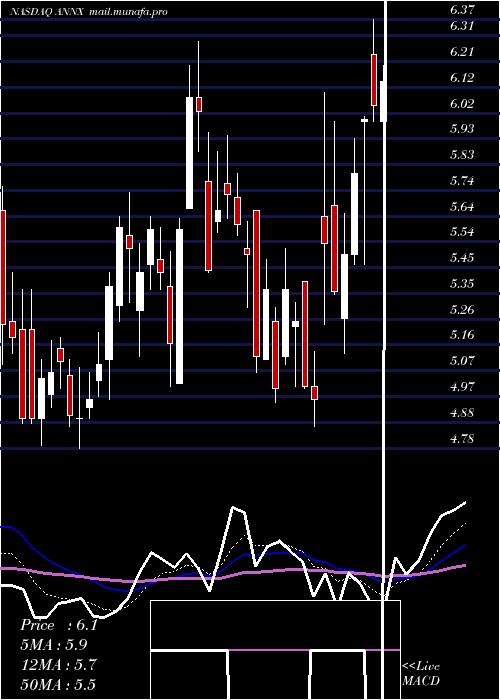This screenshot has width=500, height=700.
Task: Click the 6.31 price axis label
Action: click(462, 26)
